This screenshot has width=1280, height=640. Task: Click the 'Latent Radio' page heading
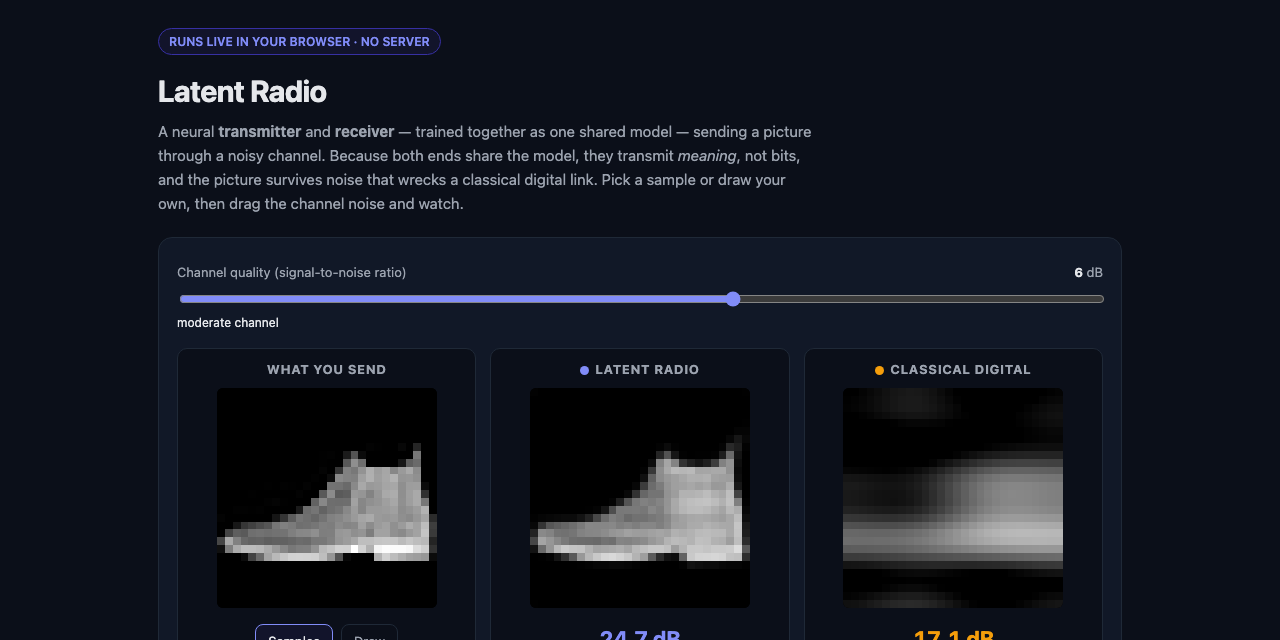242,92
